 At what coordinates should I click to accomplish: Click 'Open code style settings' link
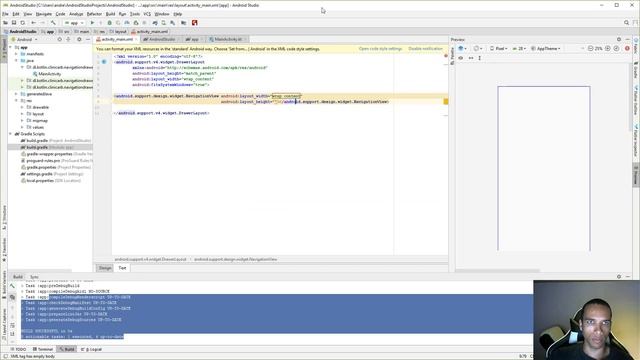[x=380, y=49]
